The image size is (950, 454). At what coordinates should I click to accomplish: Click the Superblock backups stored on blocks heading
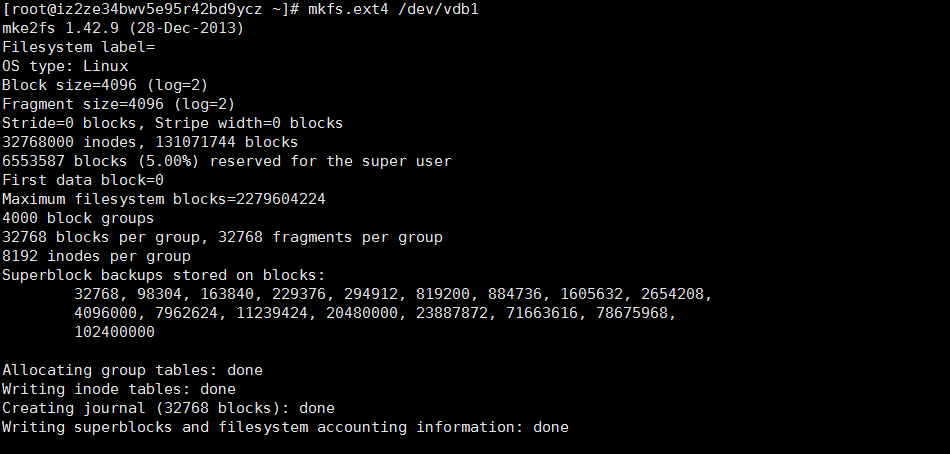tap(164, 275)
